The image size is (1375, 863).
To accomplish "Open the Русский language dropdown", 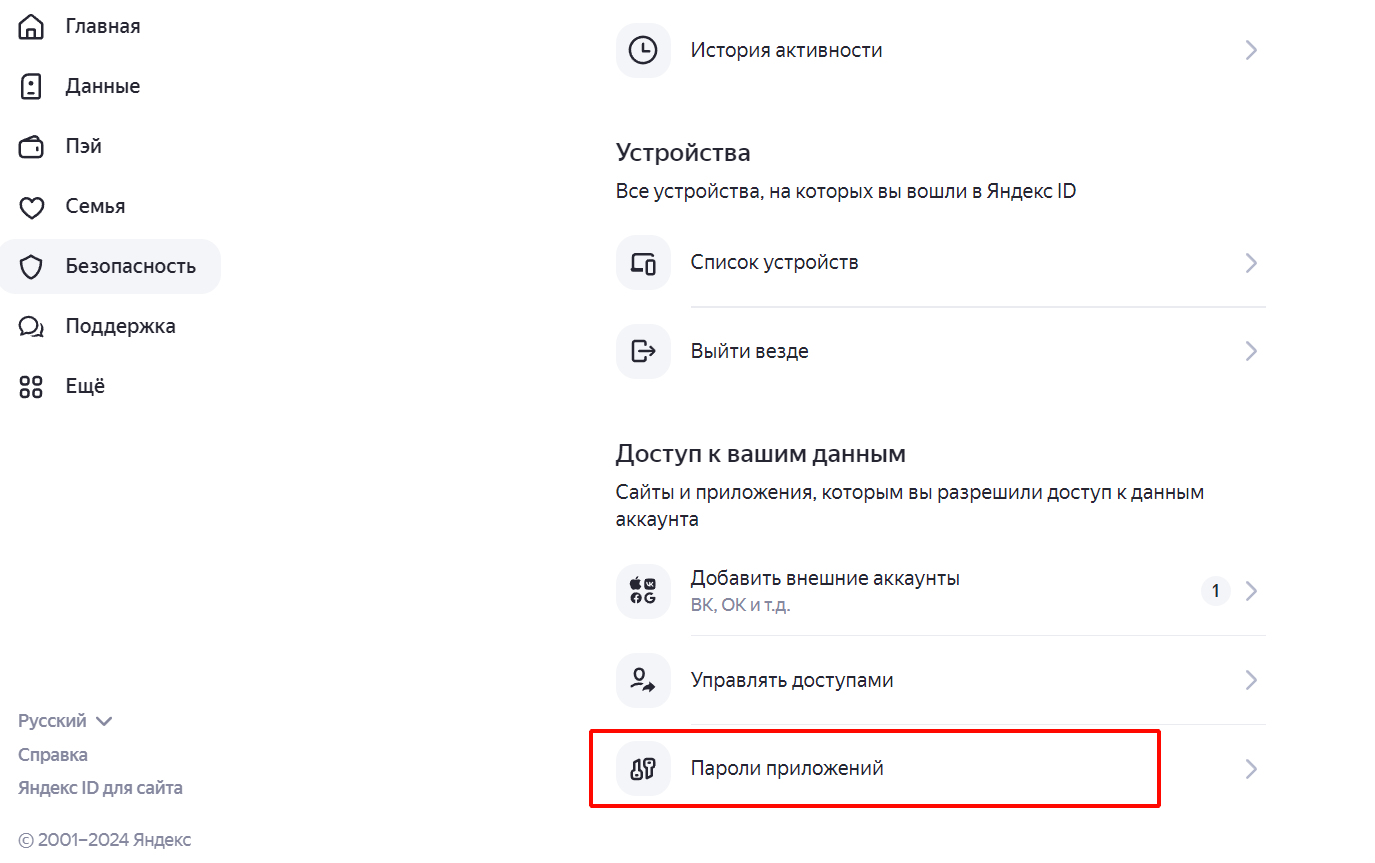I will [x=65, y=721].
